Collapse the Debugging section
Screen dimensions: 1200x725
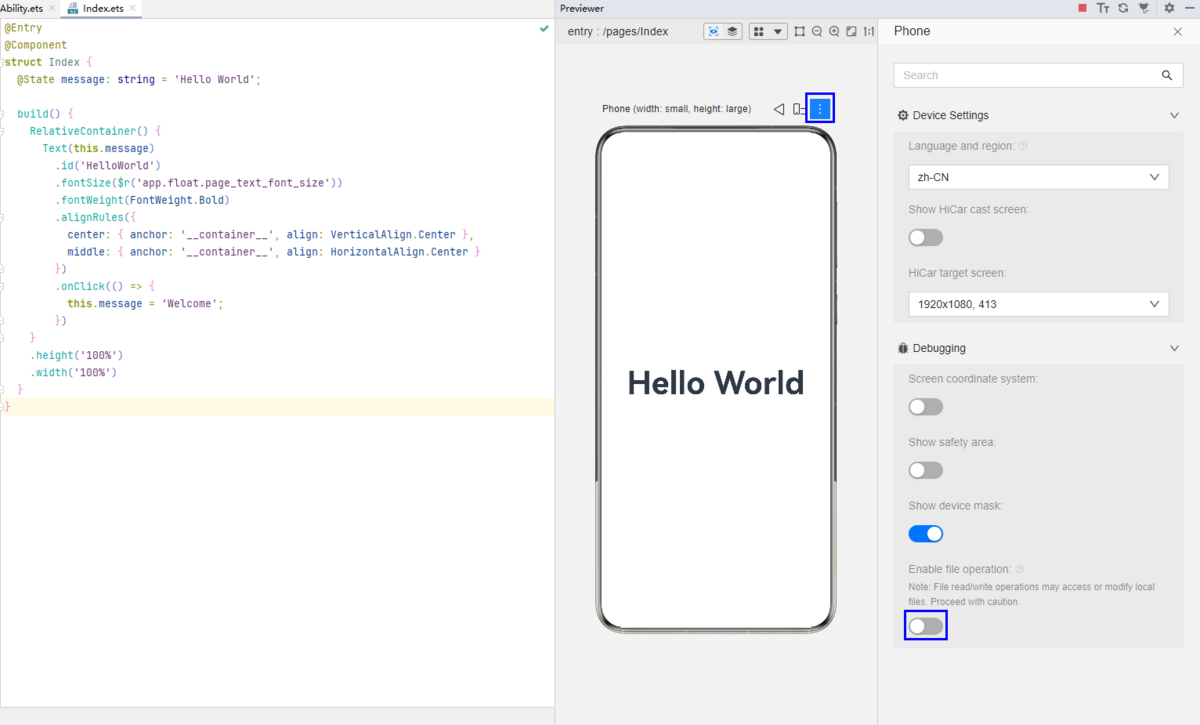coord(1174,348)
